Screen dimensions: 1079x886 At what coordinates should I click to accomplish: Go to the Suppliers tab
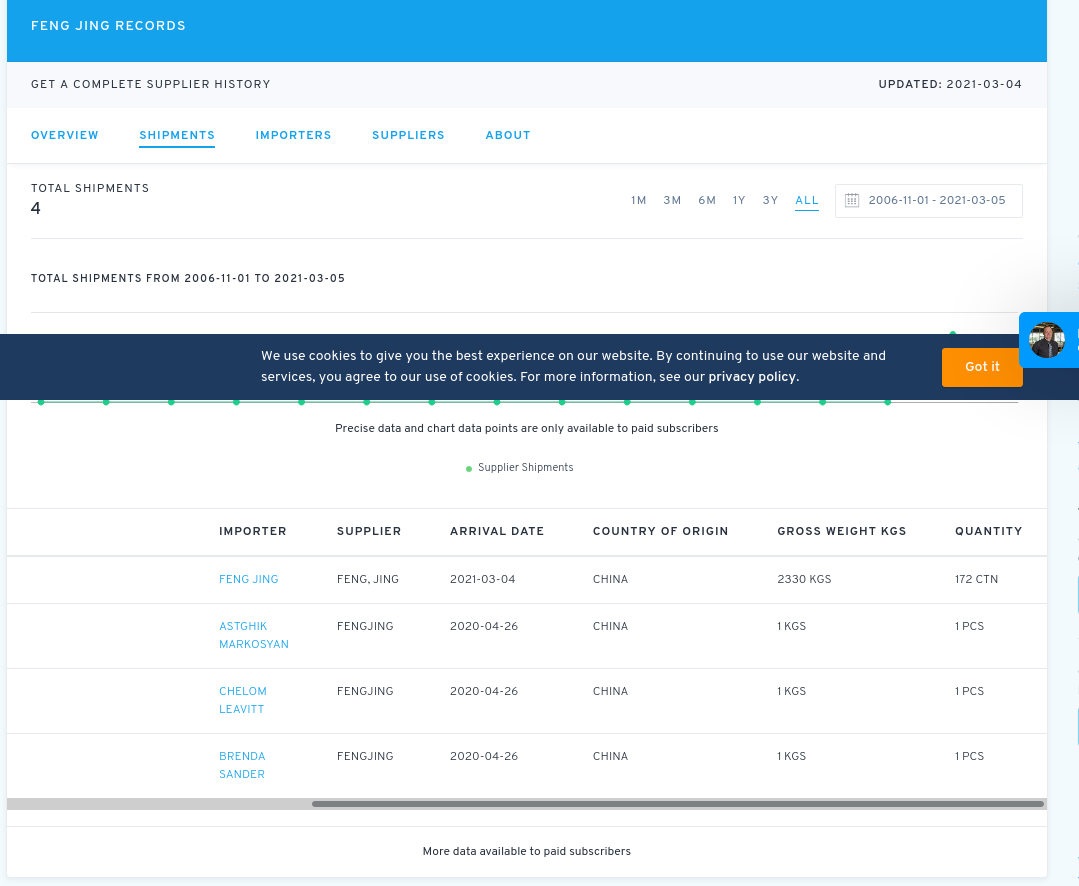click(408, 136)
